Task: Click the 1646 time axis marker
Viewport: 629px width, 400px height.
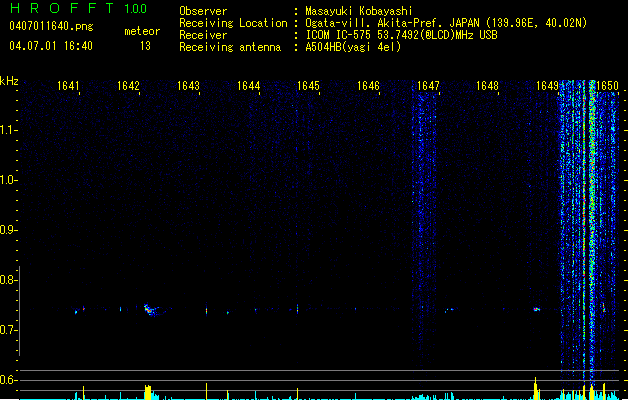Action: (368, 86)
